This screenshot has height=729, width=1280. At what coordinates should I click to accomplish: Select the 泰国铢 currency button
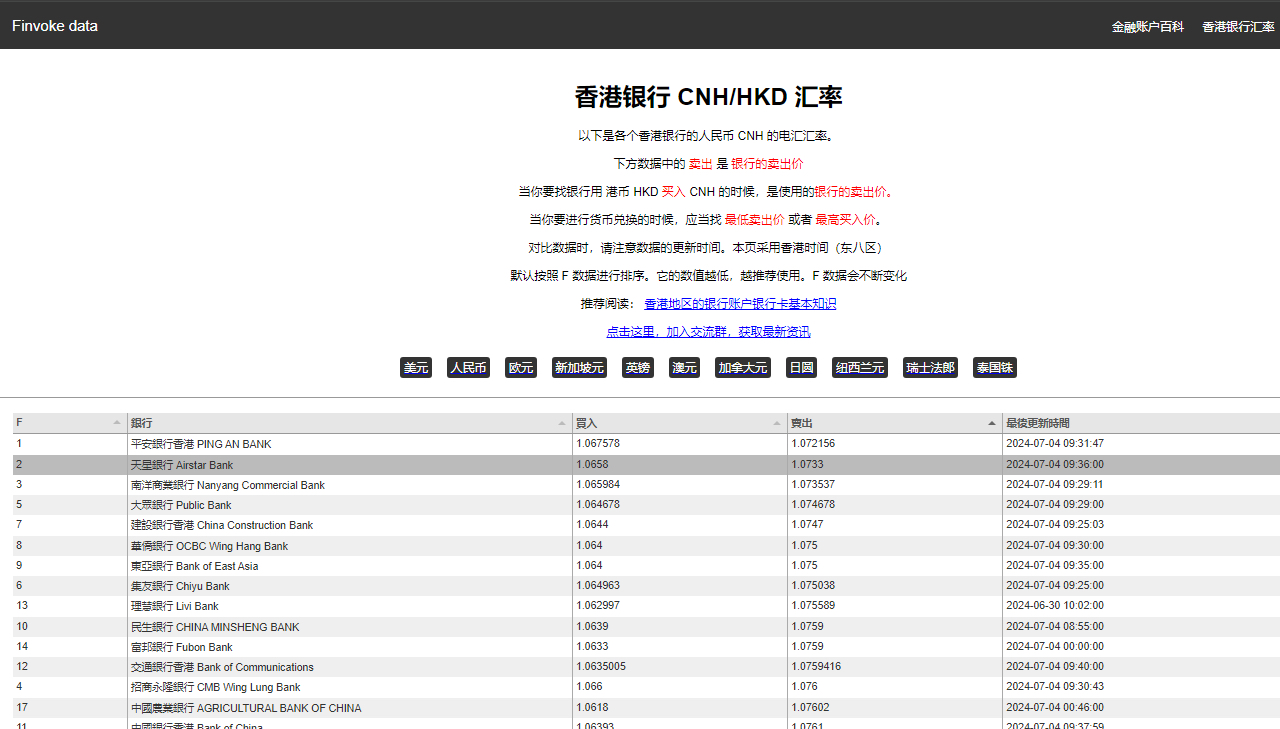coord(995,368)
